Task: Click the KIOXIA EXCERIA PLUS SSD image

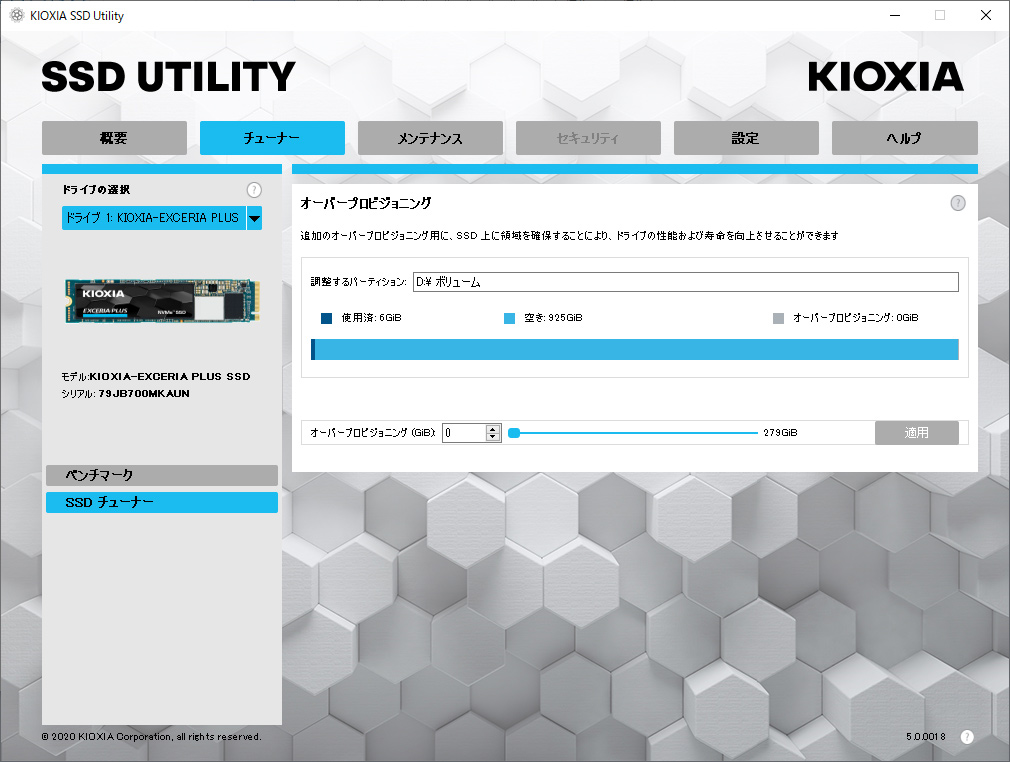Action: click(x=162, y=301)
